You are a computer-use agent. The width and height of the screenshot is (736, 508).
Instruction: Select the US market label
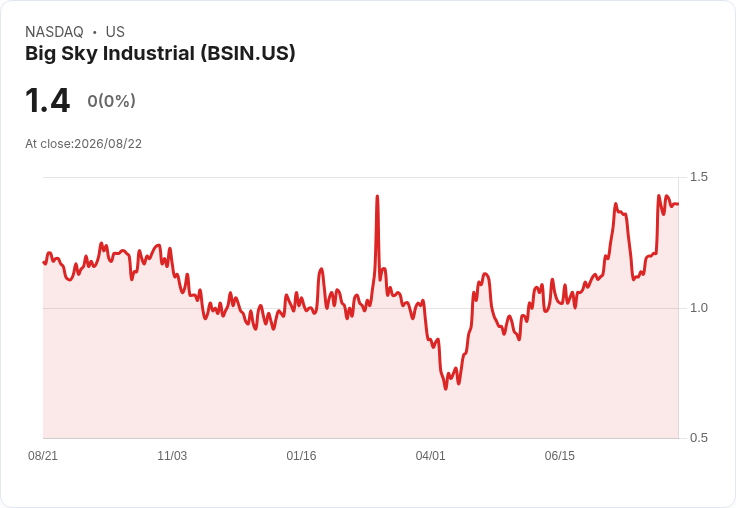115,32
